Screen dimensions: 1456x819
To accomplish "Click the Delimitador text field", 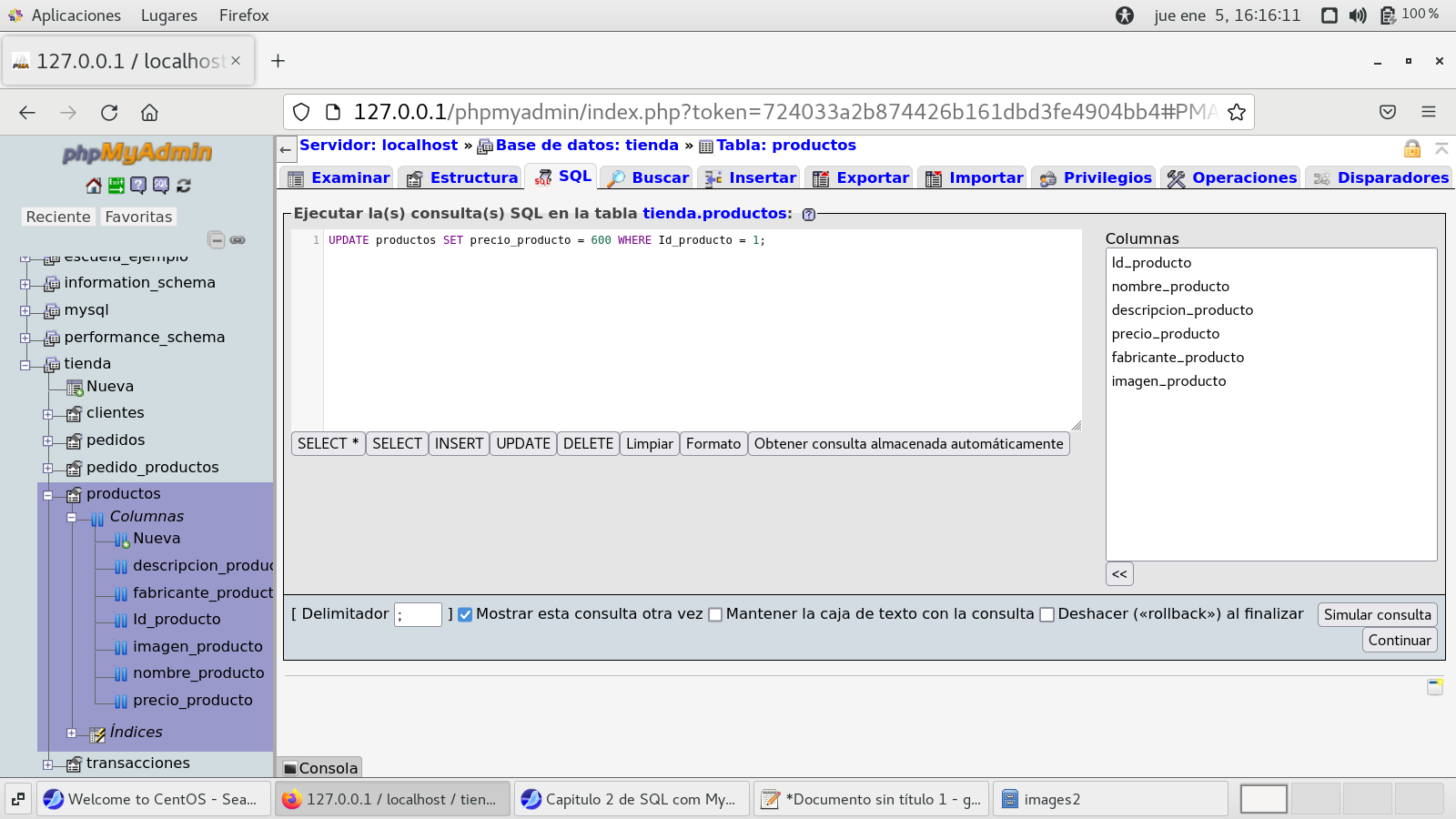I will point(418,614).
